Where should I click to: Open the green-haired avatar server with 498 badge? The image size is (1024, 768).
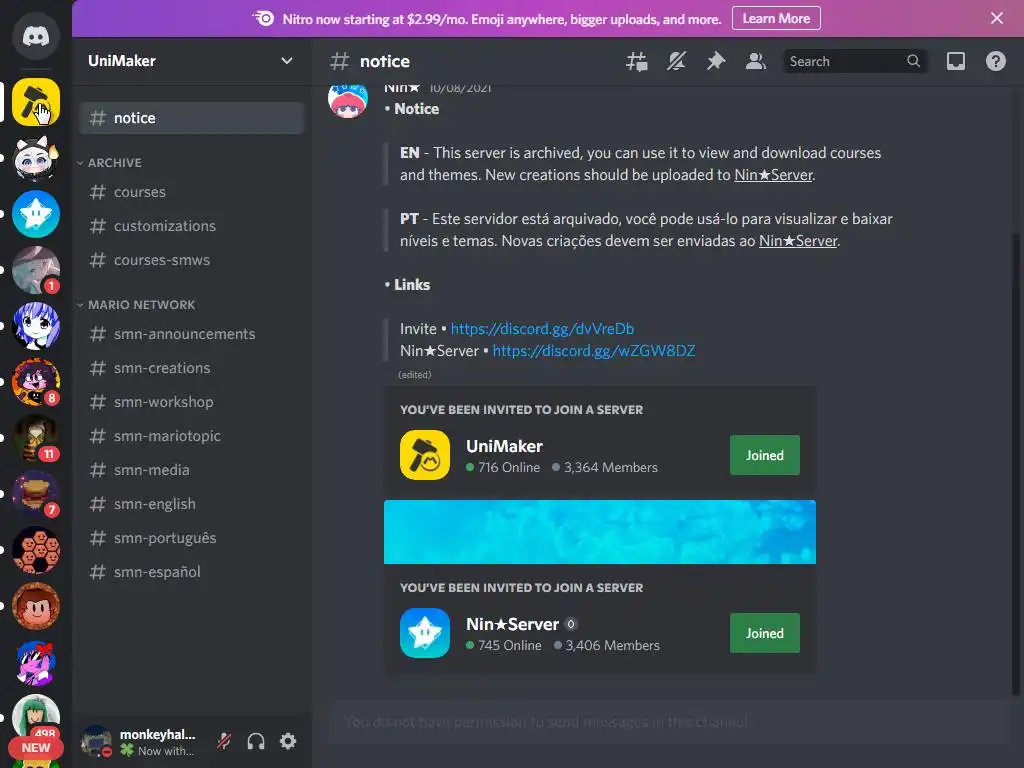[x=36, y=716]
